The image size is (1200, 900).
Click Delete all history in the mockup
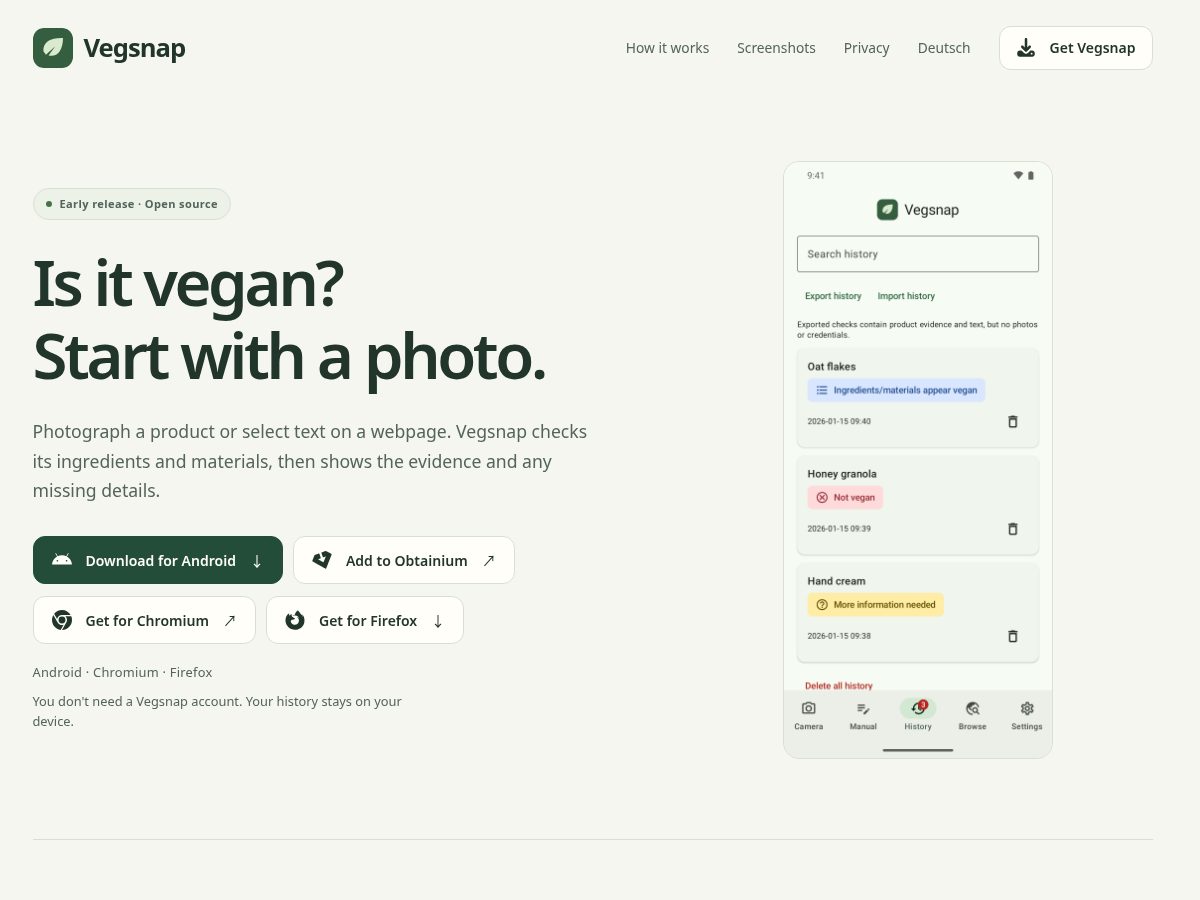[x=839, y=686]
